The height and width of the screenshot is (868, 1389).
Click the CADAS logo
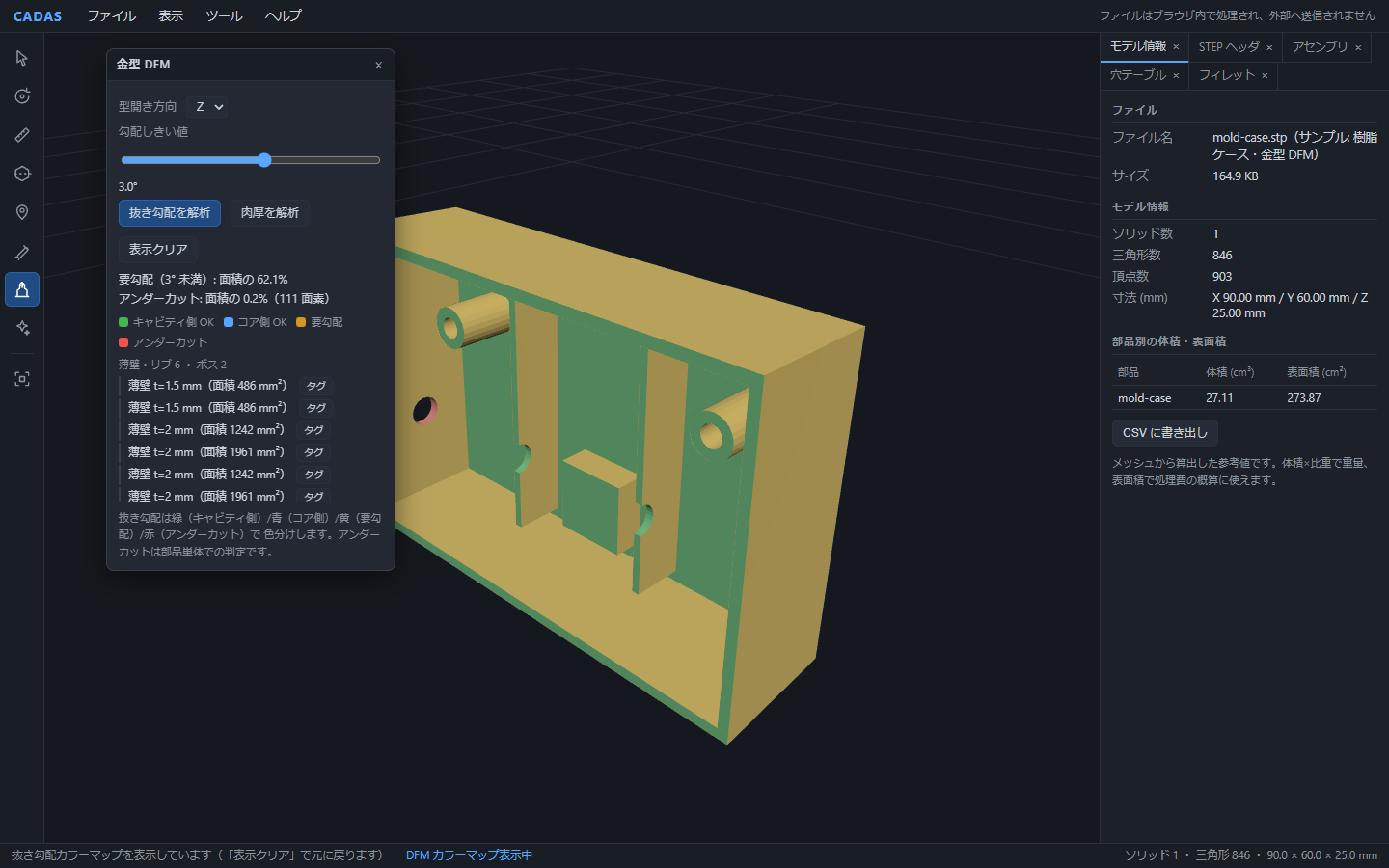click(x=38, y=16)
